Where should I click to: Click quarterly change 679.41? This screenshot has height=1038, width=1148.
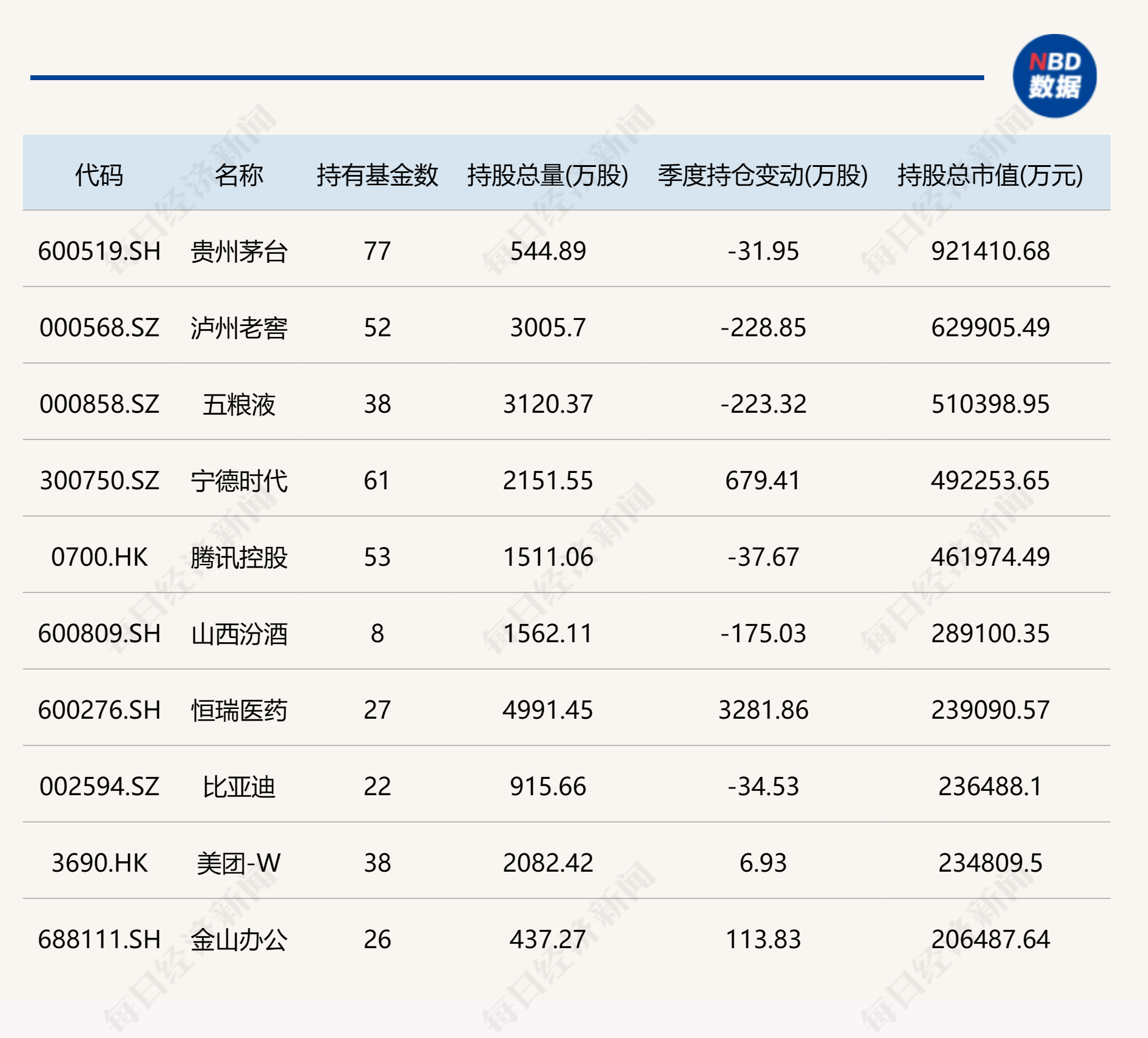click(x=763, y=481)
